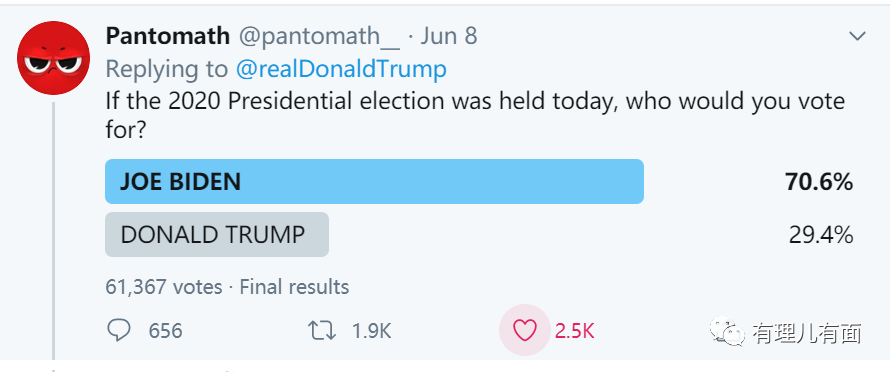Click the Jun 8 timestamp

pos(448,36)
